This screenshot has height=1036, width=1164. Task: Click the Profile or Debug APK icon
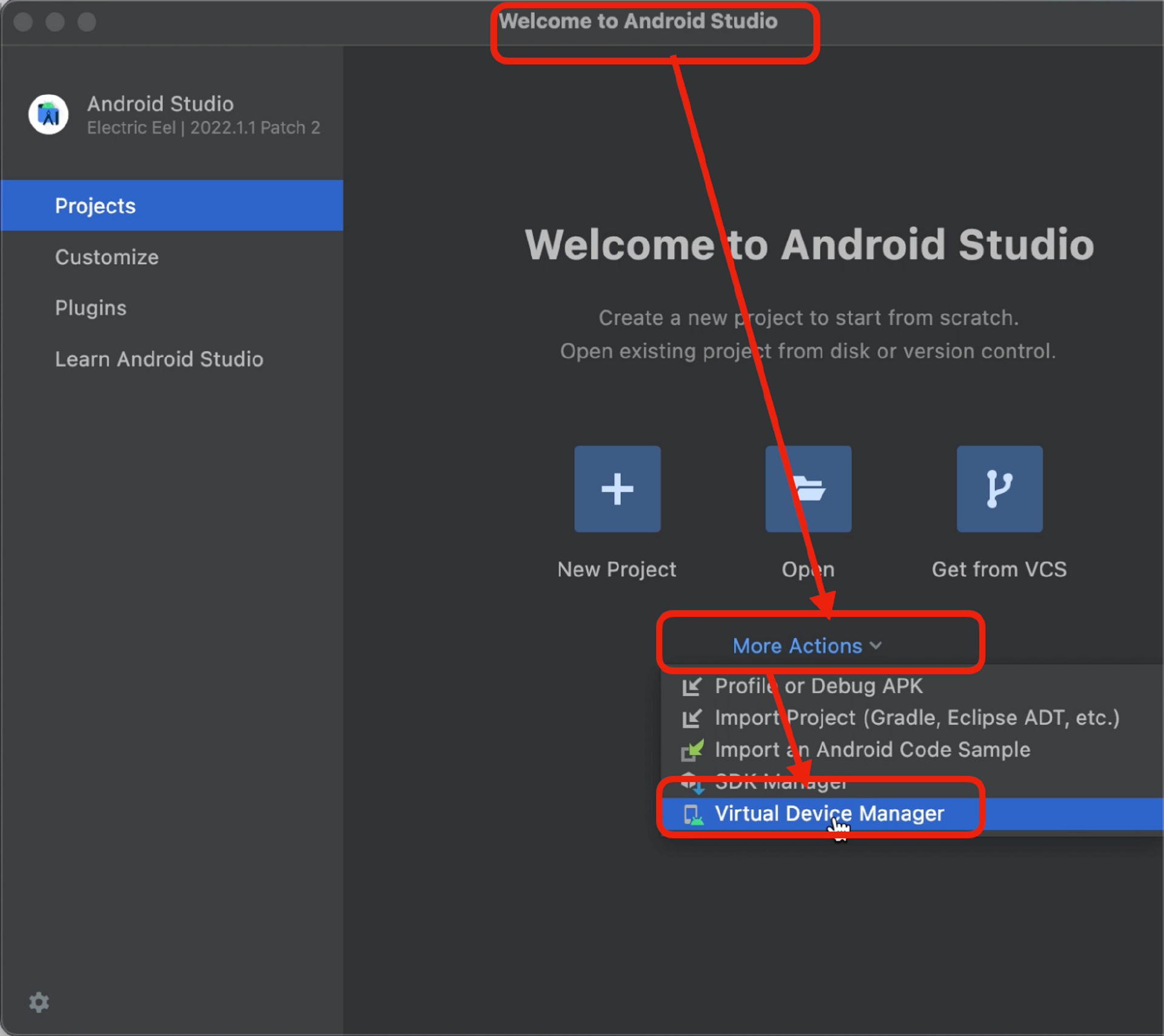(692, 686)
